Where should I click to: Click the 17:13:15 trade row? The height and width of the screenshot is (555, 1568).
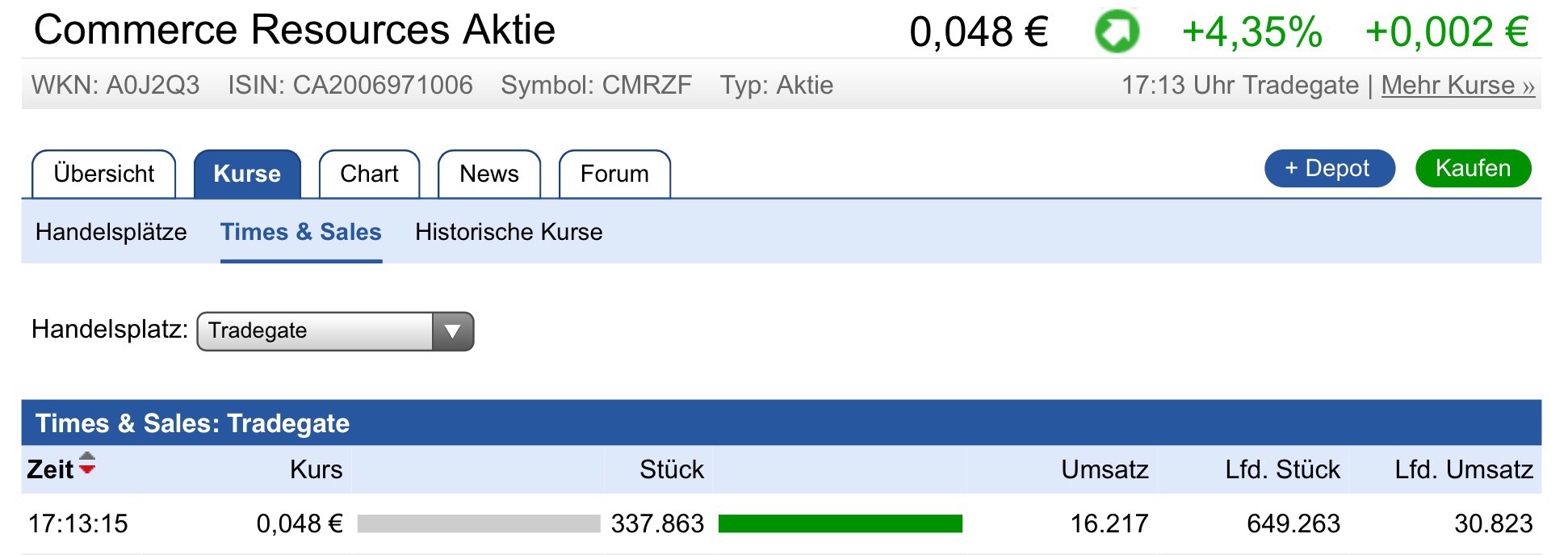[78, 523]
